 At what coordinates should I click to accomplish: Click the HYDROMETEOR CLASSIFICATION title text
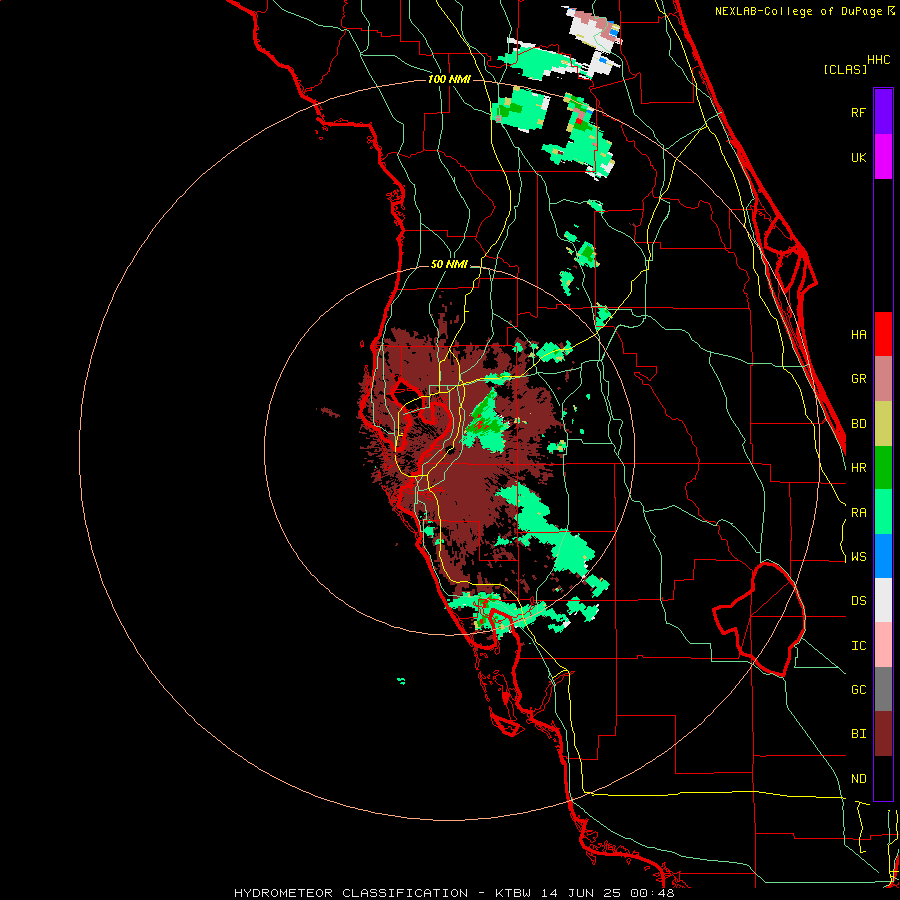pyautogui.click(x=351, y=893)
